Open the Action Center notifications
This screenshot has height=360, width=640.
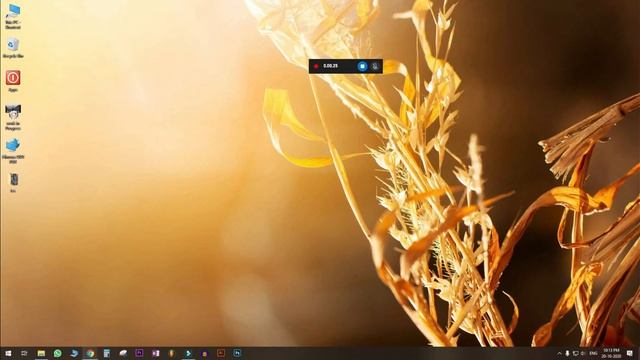[x=630, y=353]
